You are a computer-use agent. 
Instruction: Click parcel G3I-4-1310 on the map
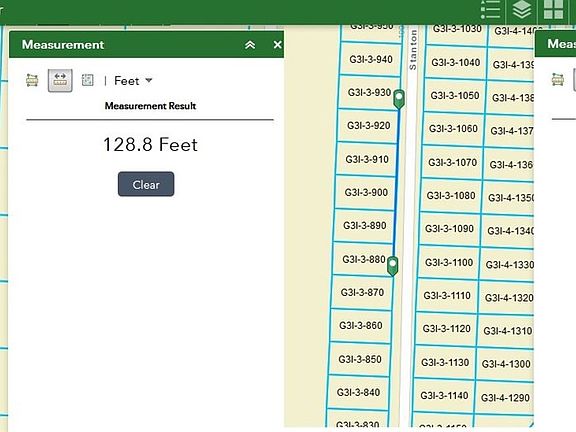click(x=507, y=331)
